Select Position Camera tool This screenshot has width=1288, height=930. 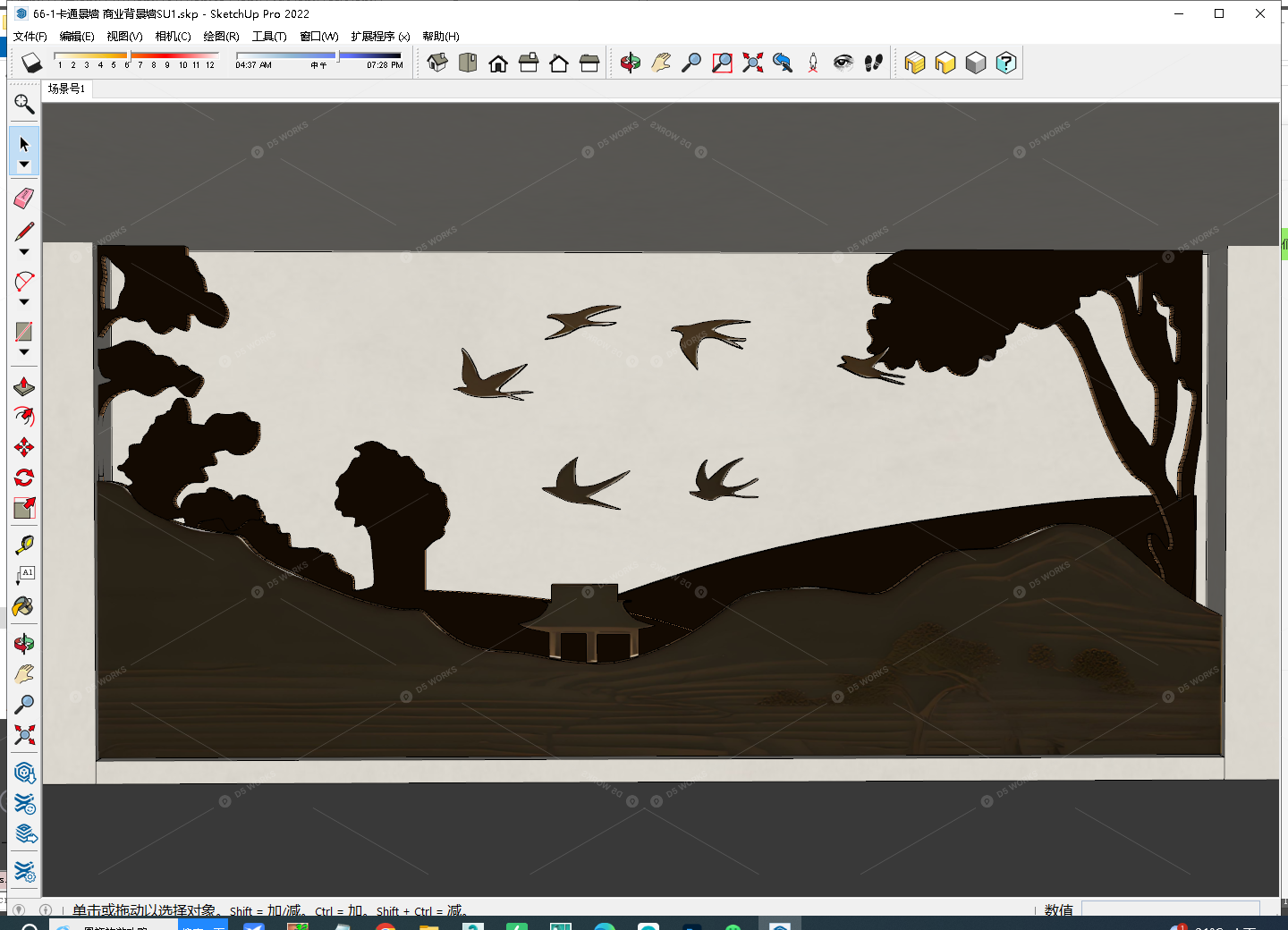point(813,63)
